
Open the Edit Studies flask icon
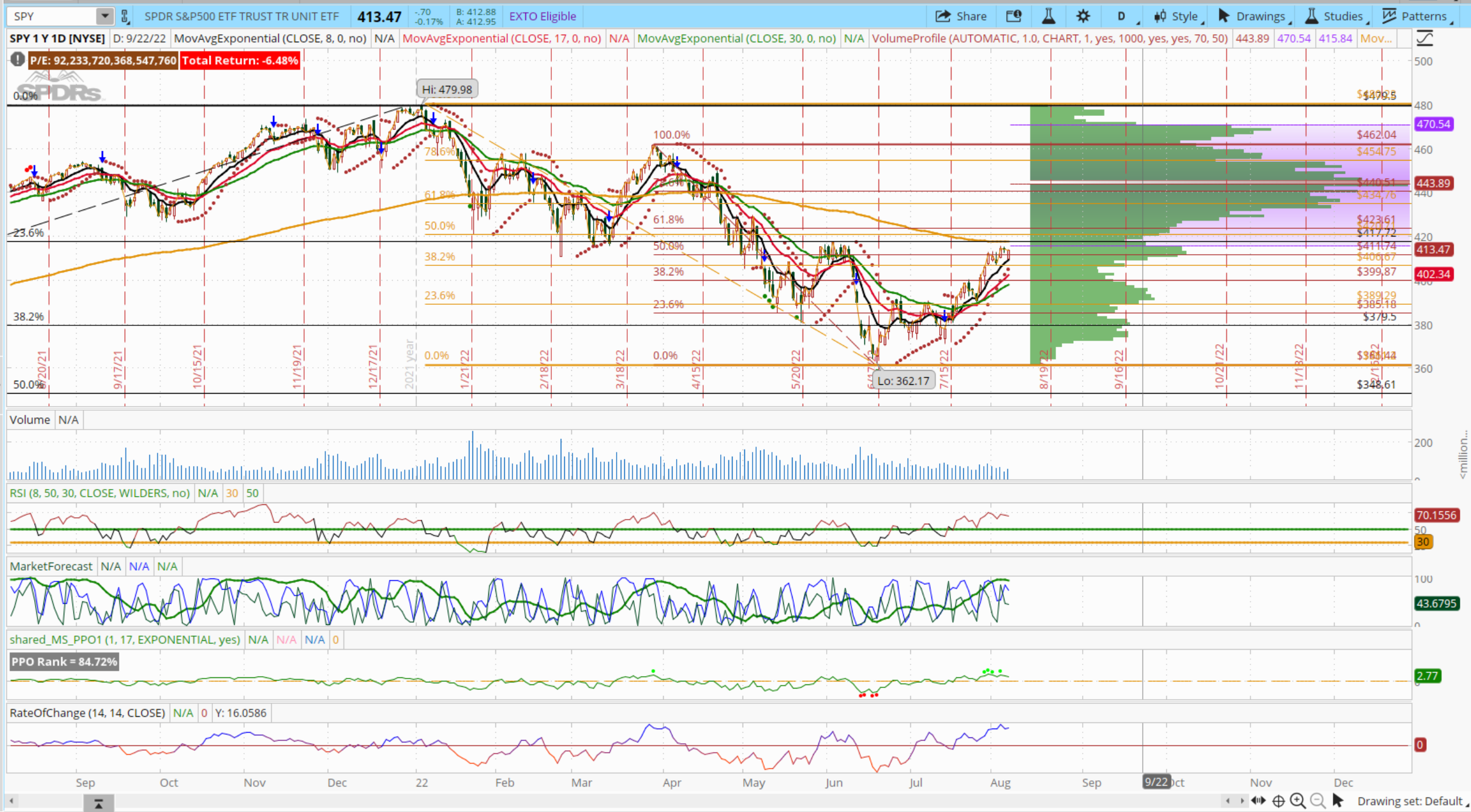pyautogui.click(x=1048, y=16)
